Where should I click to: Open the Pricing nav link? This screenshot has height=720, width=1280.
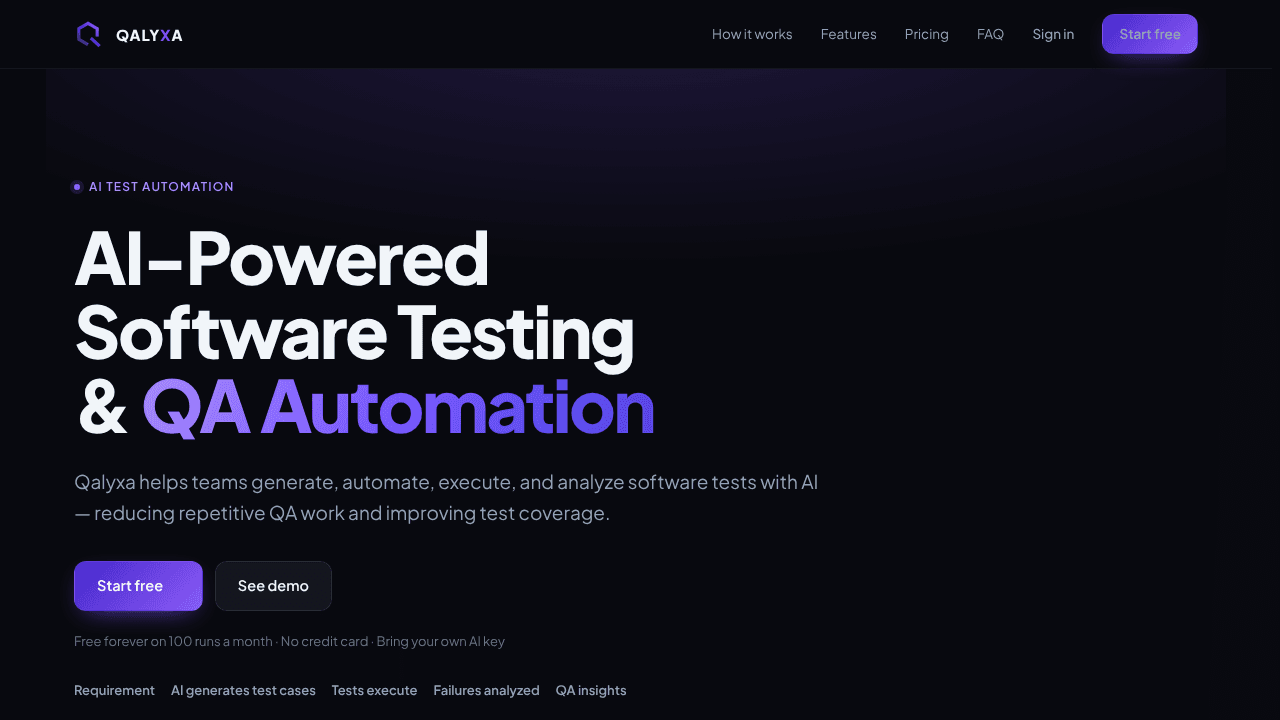tap(926, 34)
